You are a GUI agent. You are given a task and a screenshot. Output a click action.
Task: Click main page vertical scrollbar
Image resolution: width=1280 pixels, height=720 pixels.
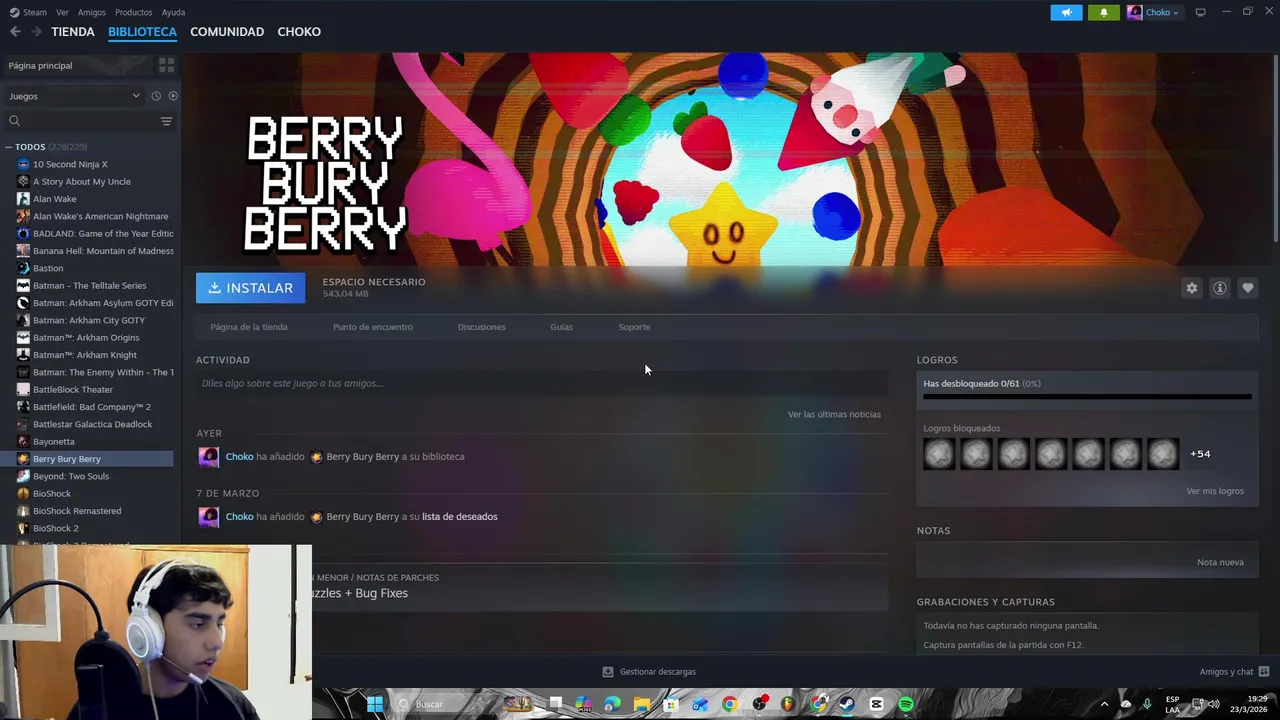pos(1275,148)
